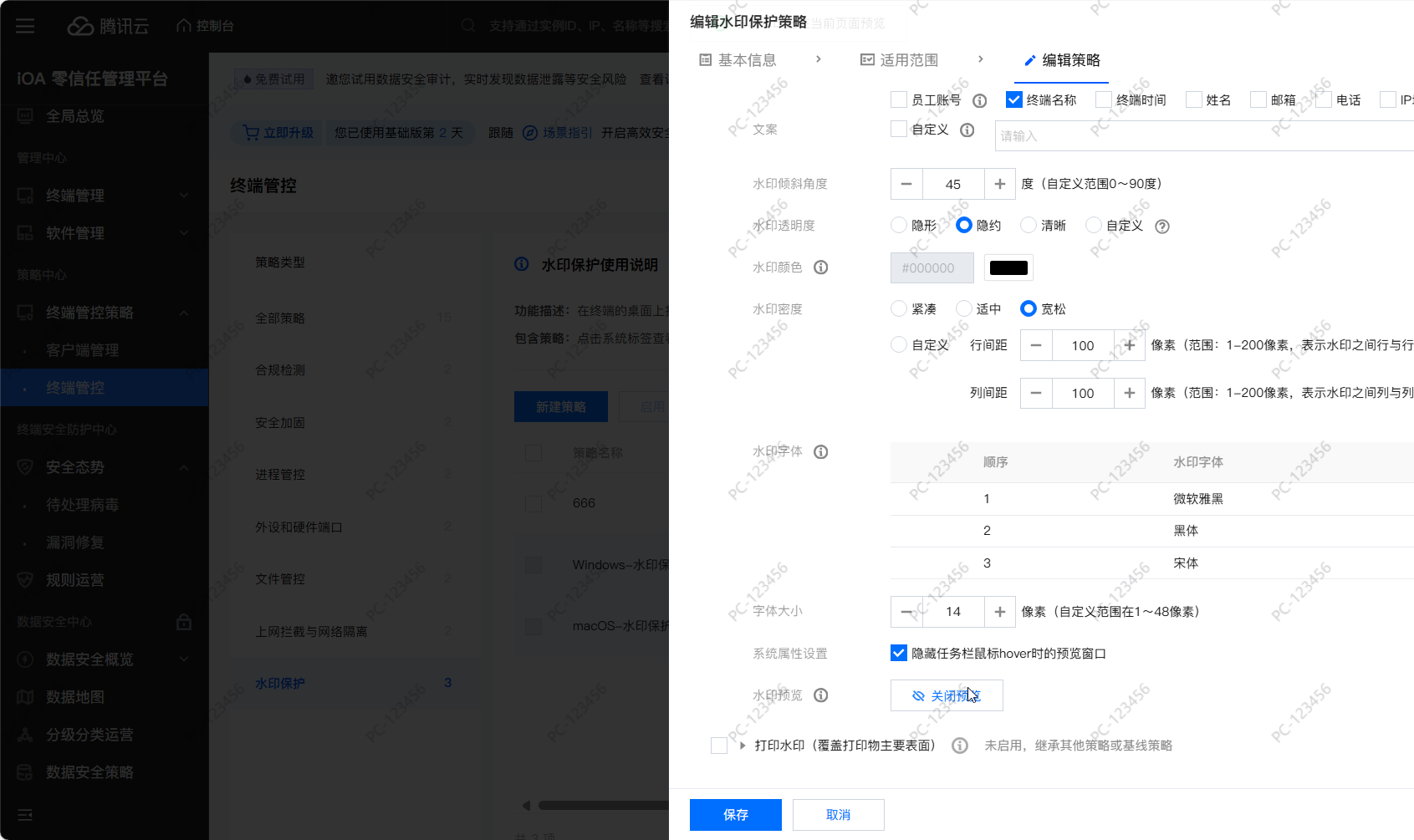The width and height of the screenshot is (1414, 840).
Task: Go to the 基本信息 step
Action: pos(738,60)
